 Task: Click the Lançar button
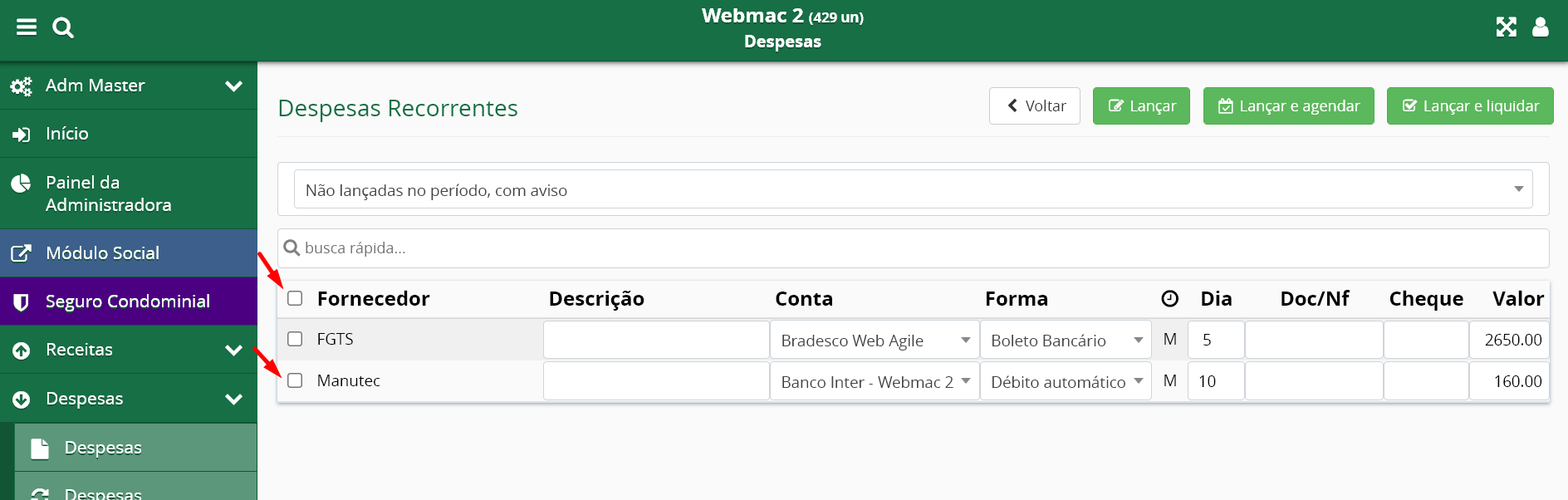1141,105
